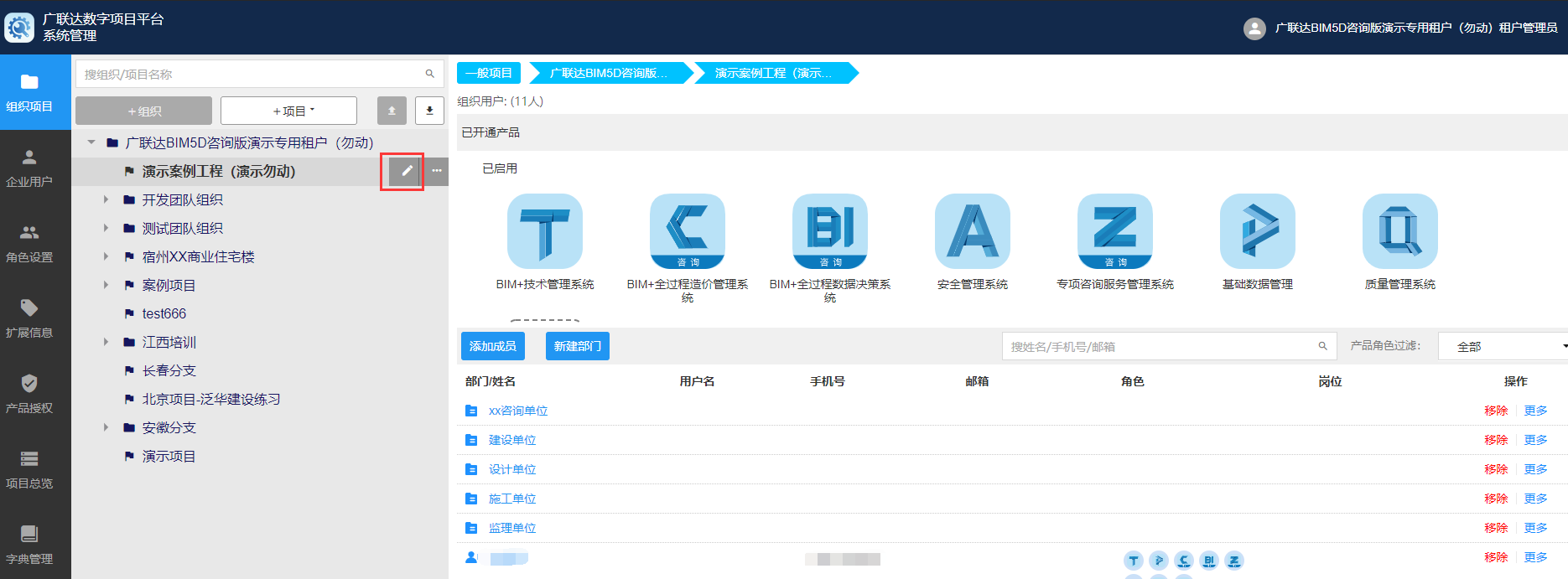Open the 监理单位 department link

pos(512,528)
